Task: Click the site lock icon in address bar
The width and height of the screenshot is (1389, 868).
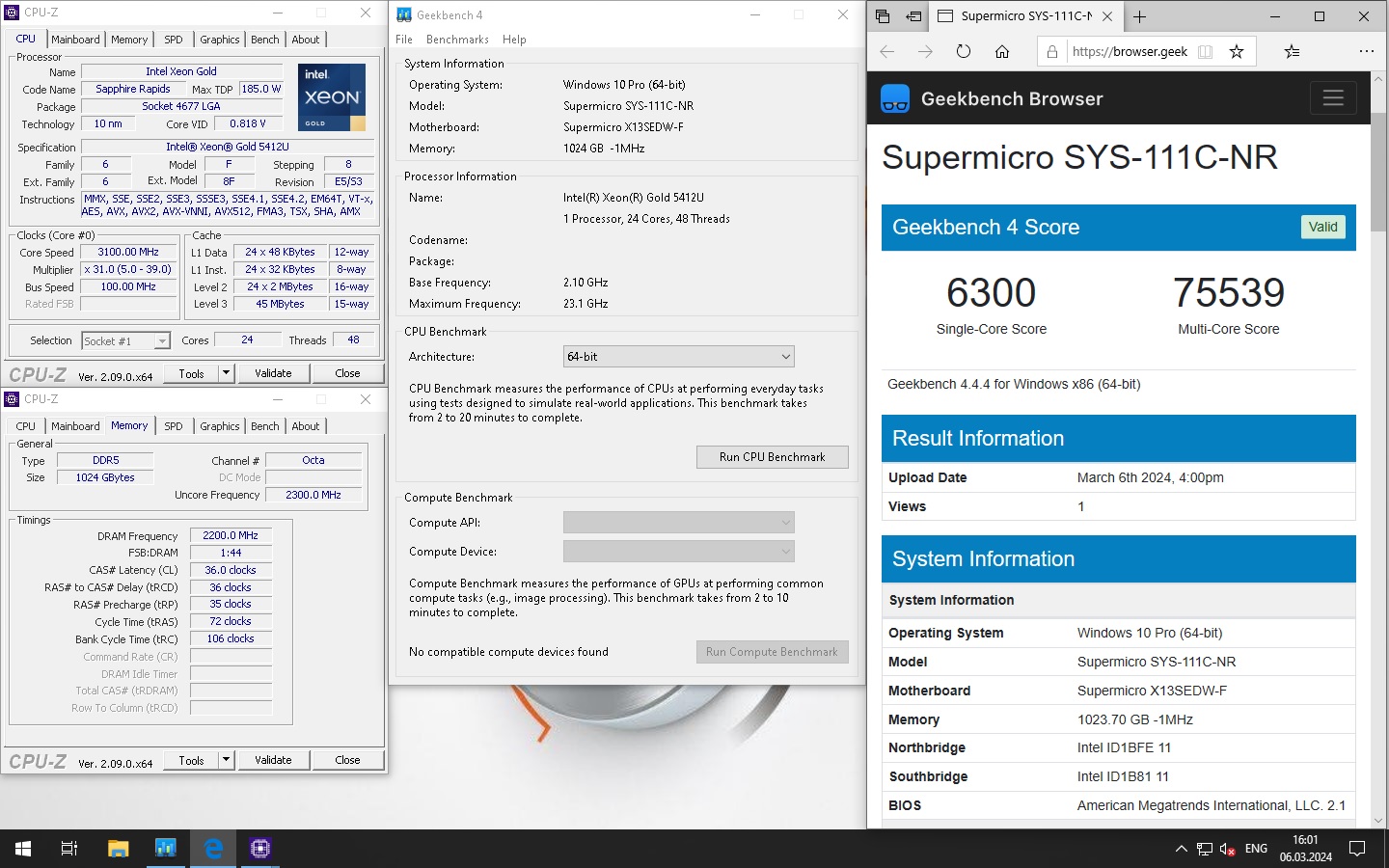Action: click(1052, 51)
